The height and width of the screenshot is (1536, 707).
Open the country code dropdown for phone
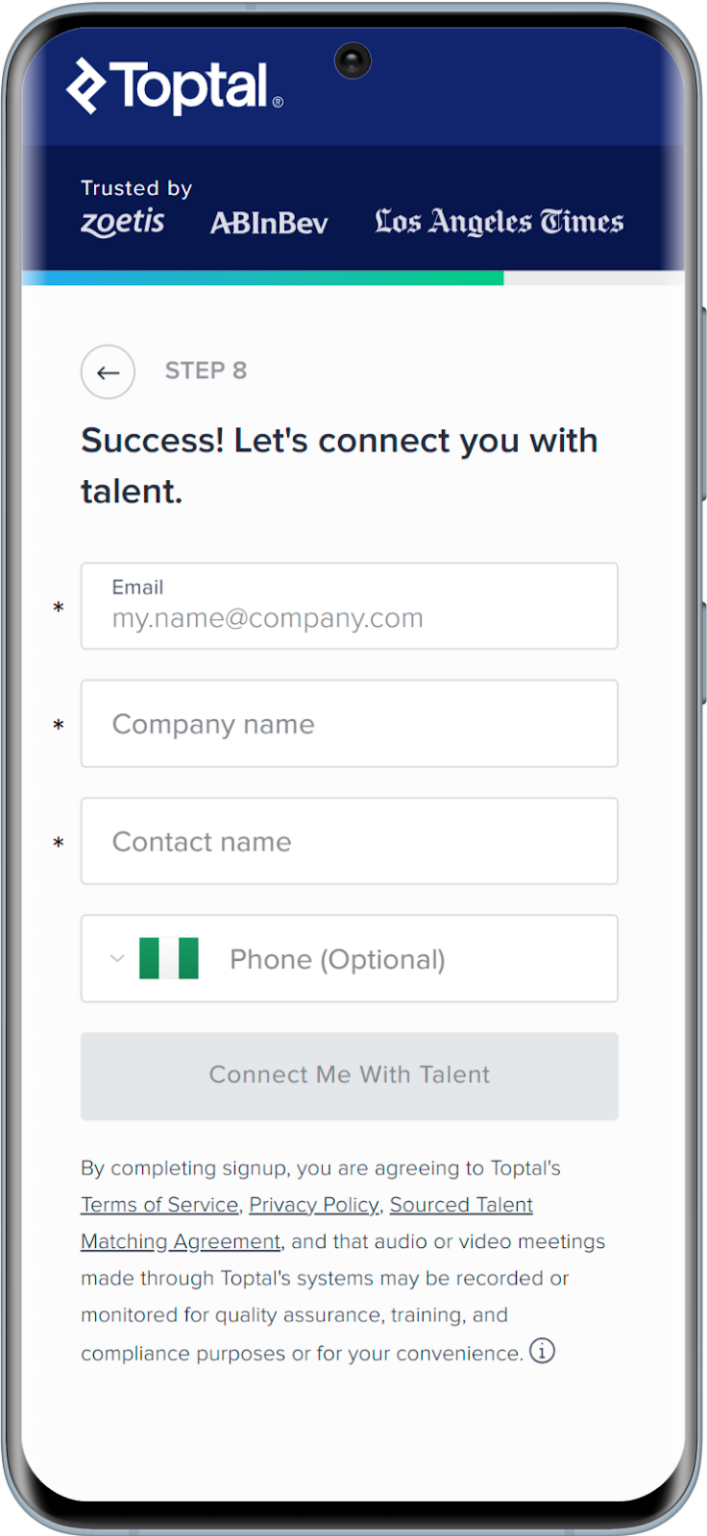click(x=140, y=958)
